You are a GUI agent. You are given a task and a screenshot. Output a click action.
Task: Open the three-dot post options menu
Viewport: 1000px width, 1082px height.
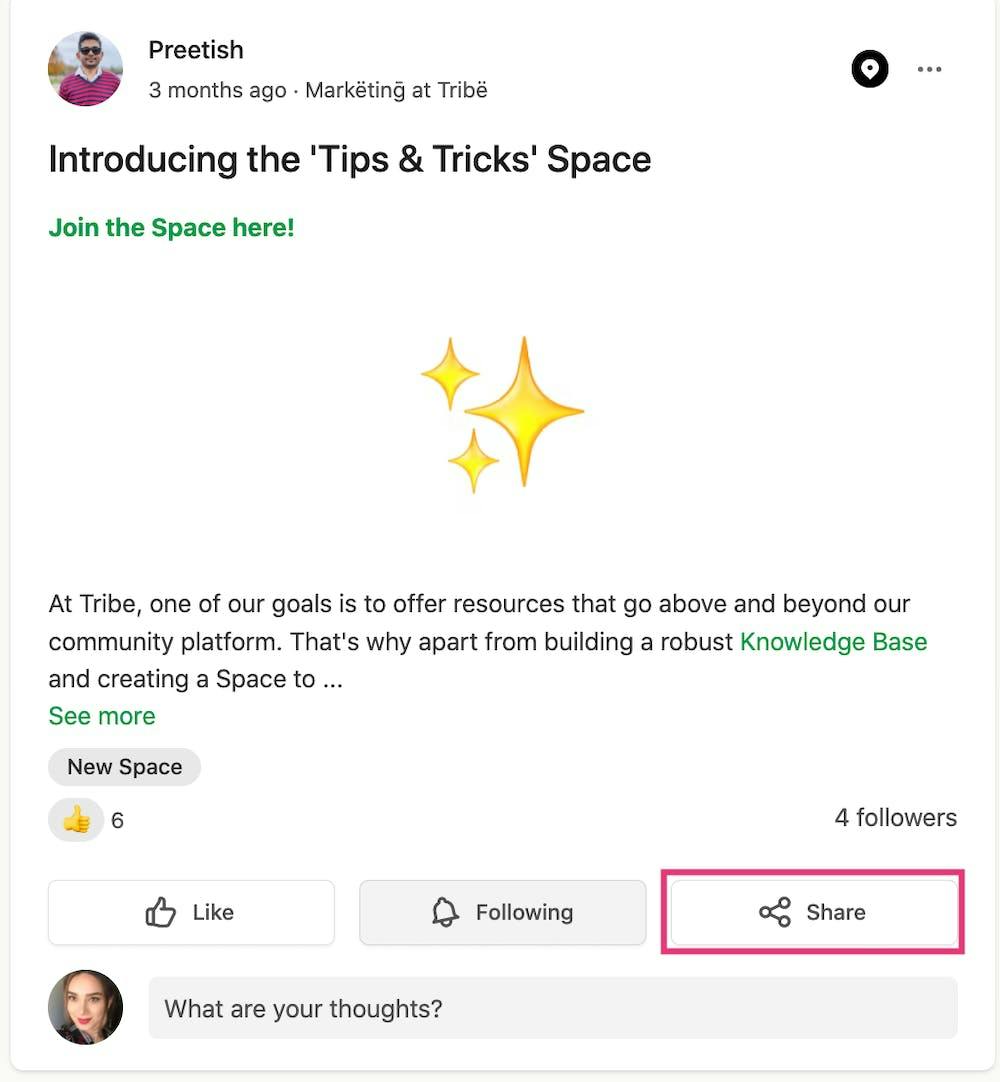[x=930, y=69]
